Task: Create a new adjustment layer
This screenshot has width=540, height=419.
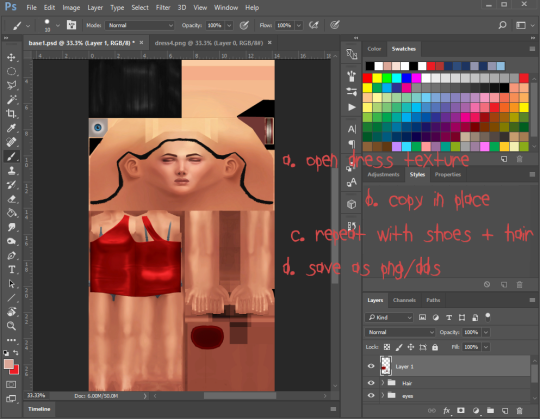Action: click(476, 410)
